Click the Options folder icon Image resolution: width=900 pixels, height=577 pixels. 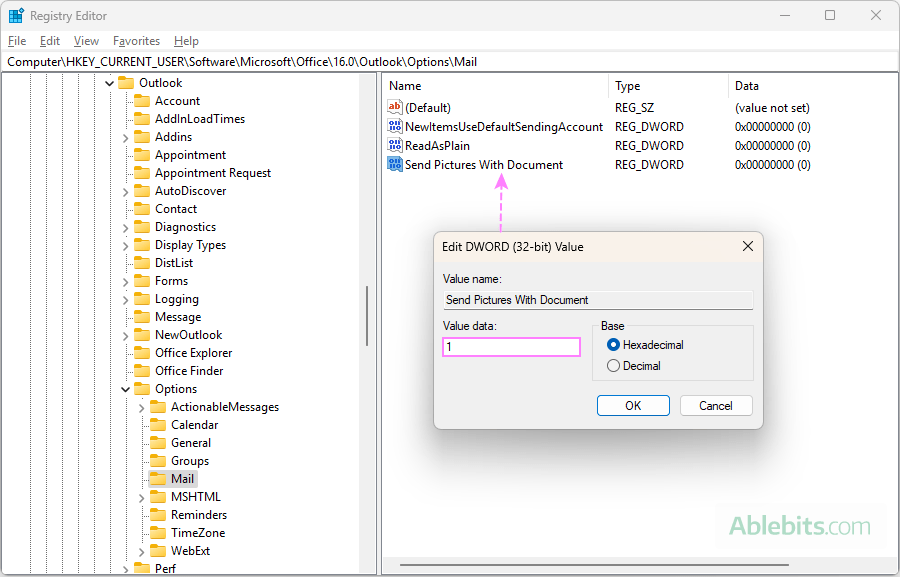142,389
